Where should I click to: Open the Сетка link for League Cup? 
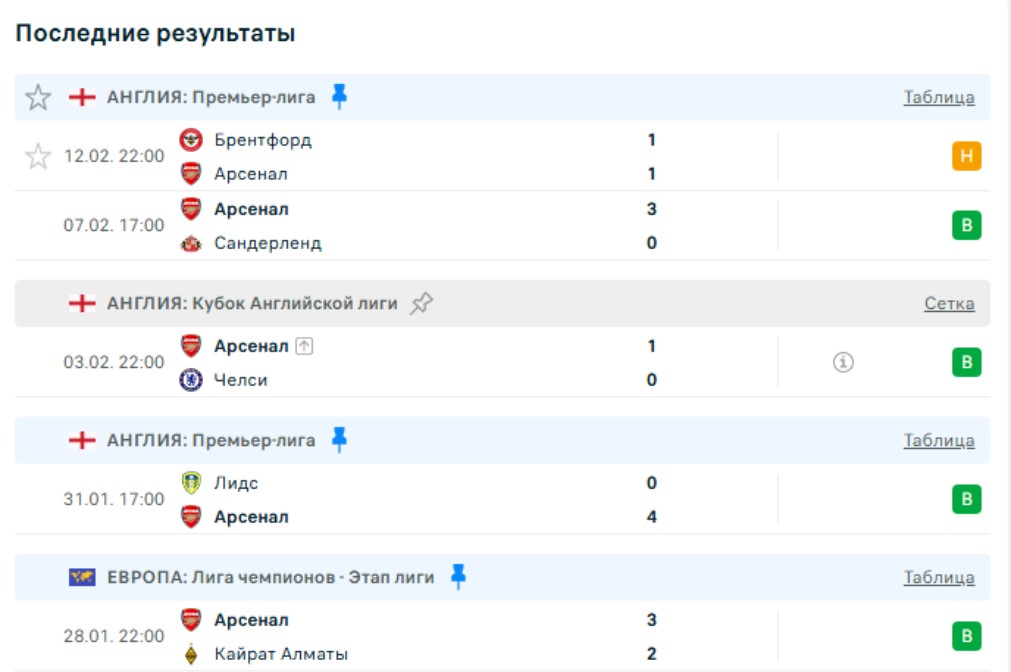click(x=948, y=303)
